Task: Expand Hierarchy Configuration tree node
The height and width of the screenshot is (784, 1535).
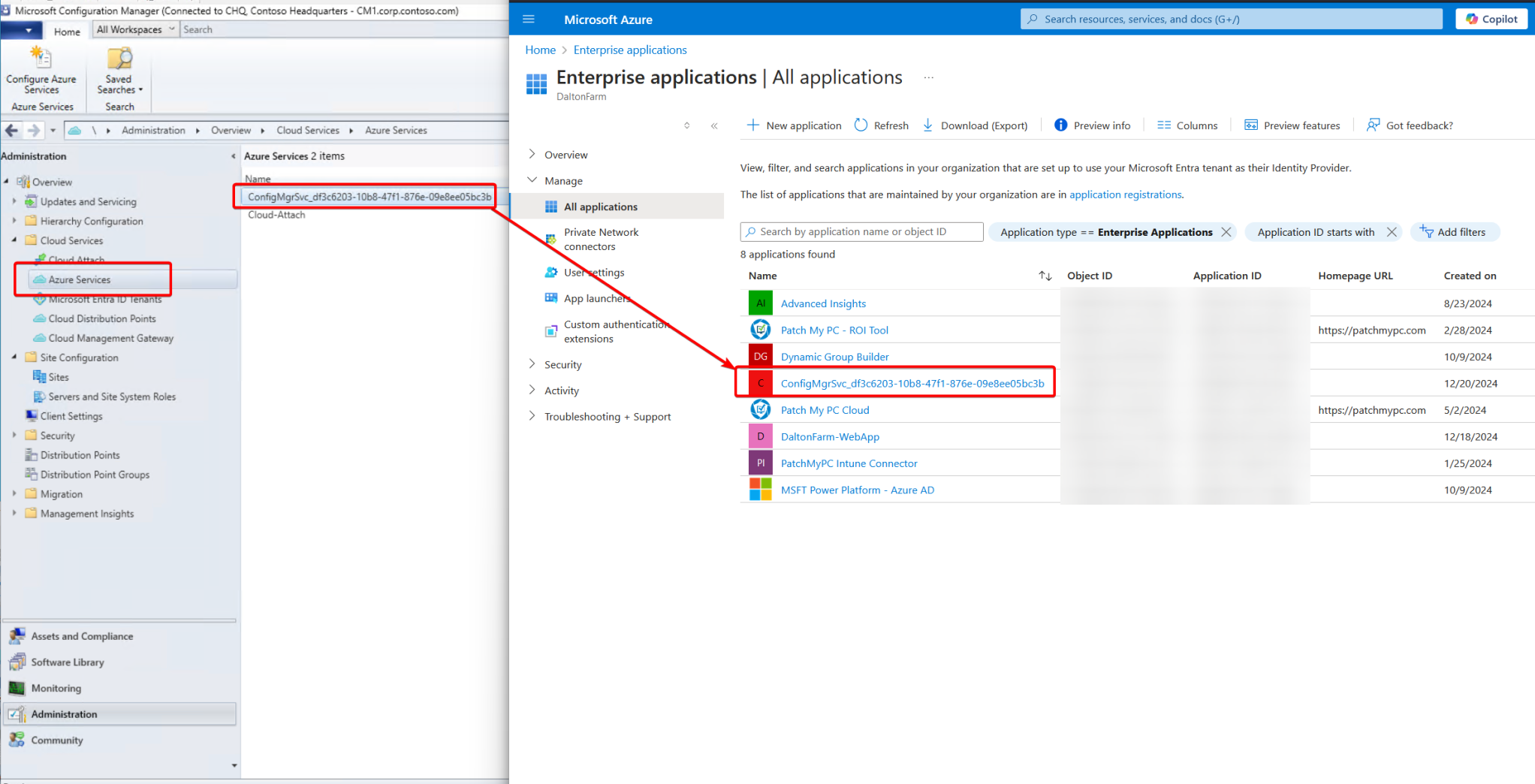Action: (14, 221)
